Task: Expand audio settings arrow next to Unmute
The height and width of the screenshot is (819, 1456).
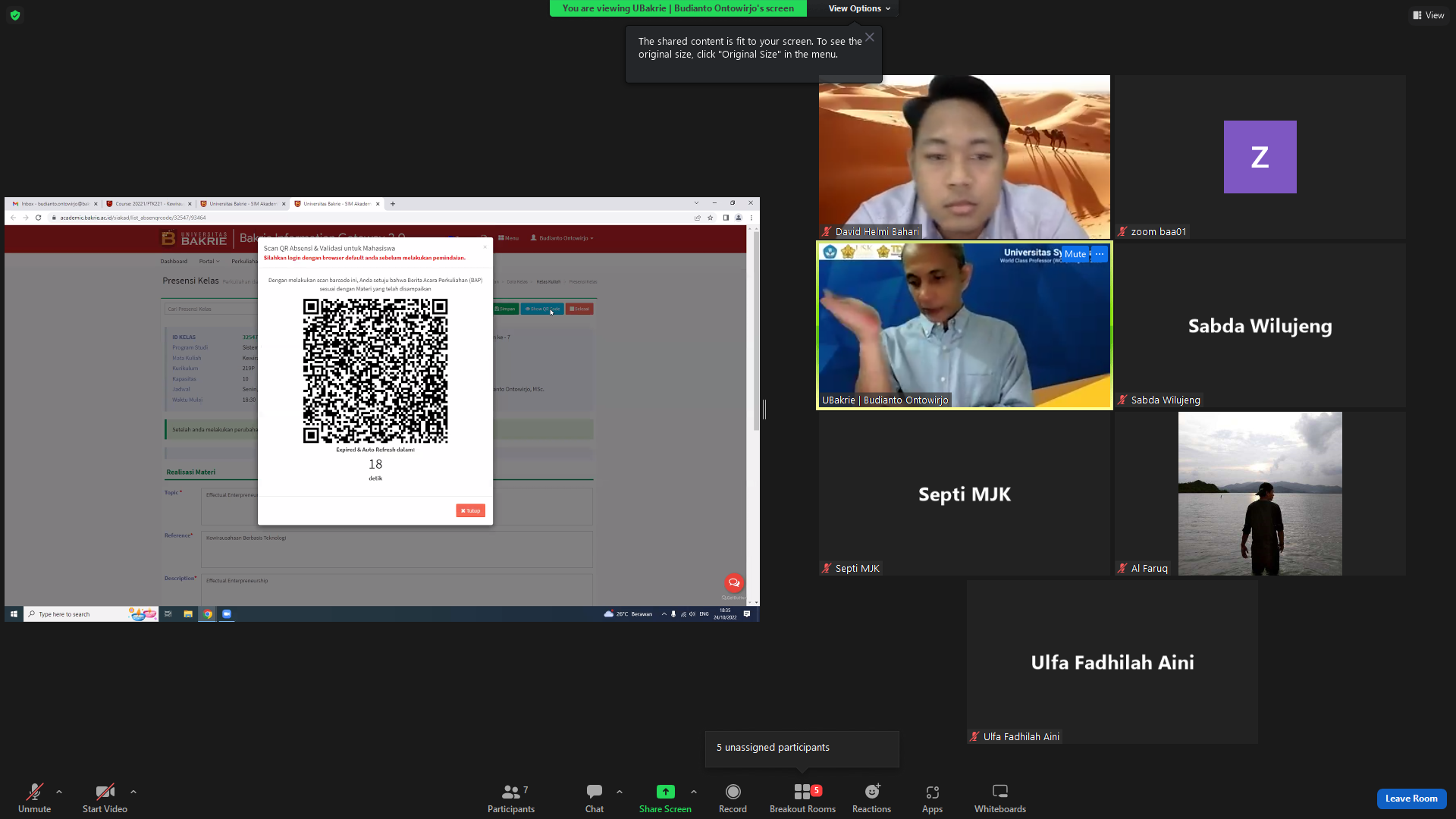Action: [x=59, y=792]
